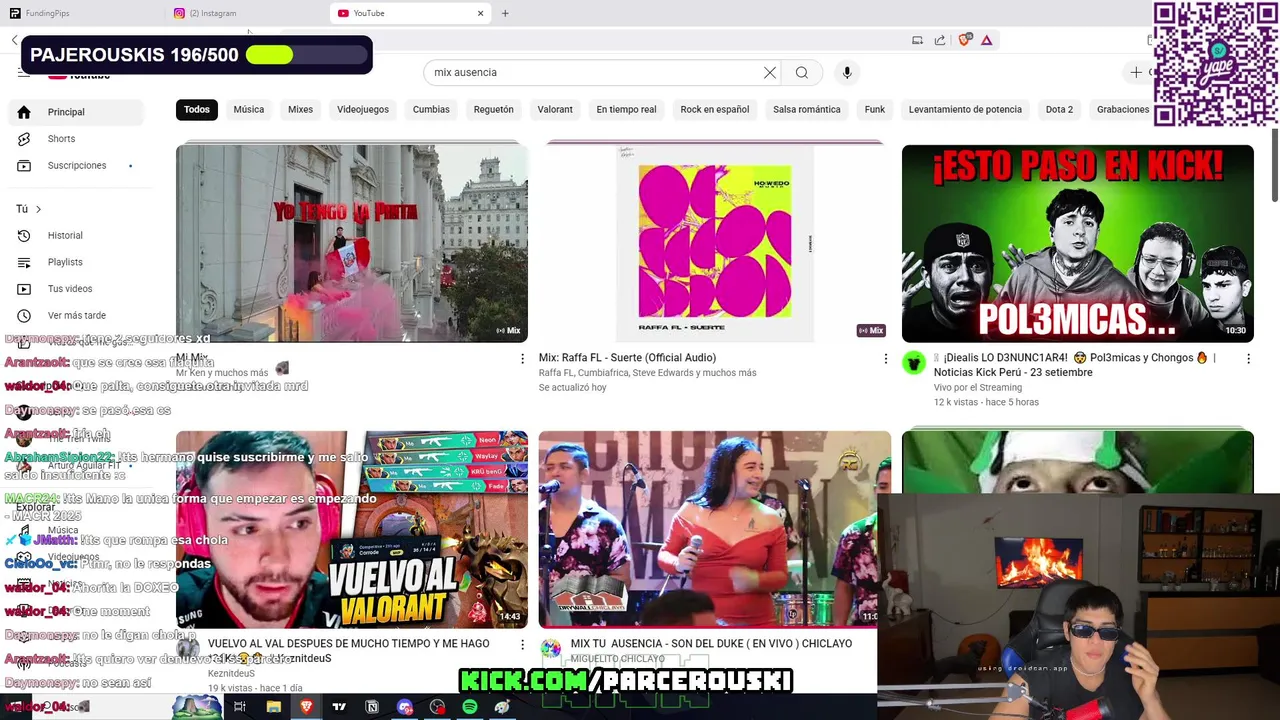Open the Yo Tengo La Pinta mix thumbnail
Viewport: 1280px width, 720px height.
pos(352,243)
